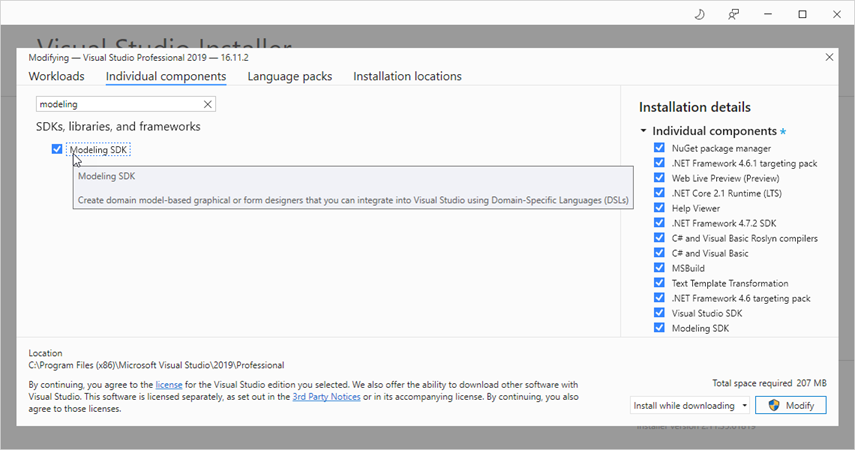
Task: Uncheck Web Live Preview (Preview) checkbox
Action: (x=659, y=178)
